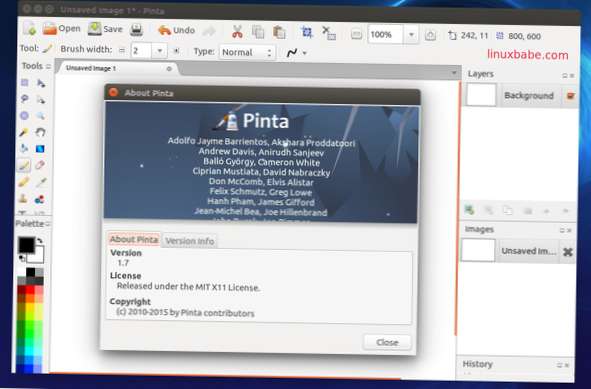Create a new image with New icon
The width and height of the screenshot is (591, 389).
point(29,28)
